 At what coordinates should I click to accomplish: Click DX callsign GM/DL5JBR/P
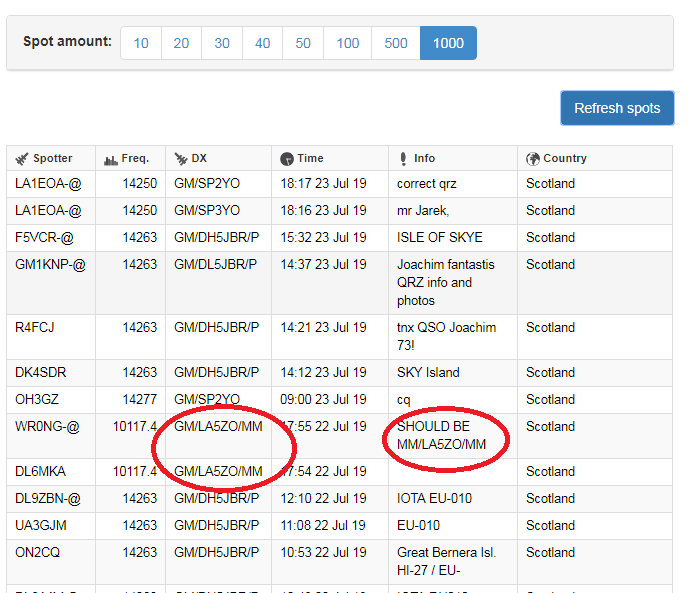pyautogui.click(x=215, y=265)
